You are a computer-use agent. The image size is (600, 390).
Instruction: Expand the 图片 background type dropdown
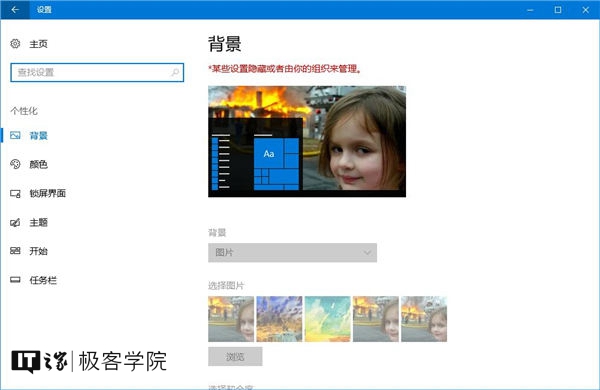tap(292, 253)
